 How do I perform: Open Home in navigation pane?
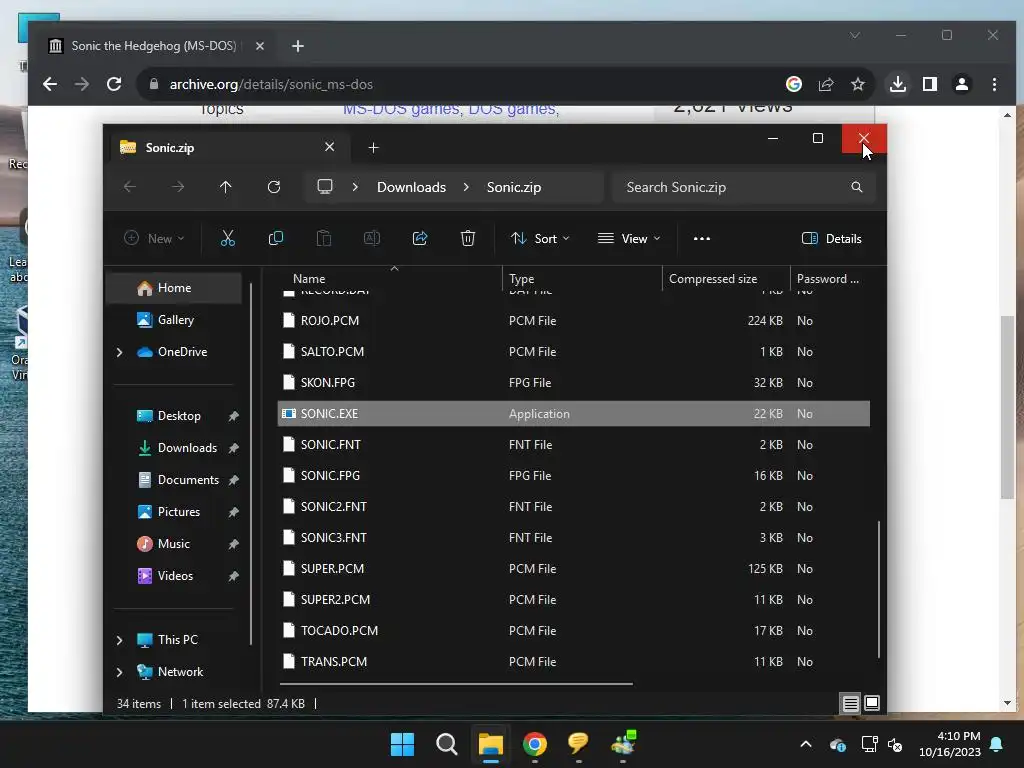click(x=174, y=288)
